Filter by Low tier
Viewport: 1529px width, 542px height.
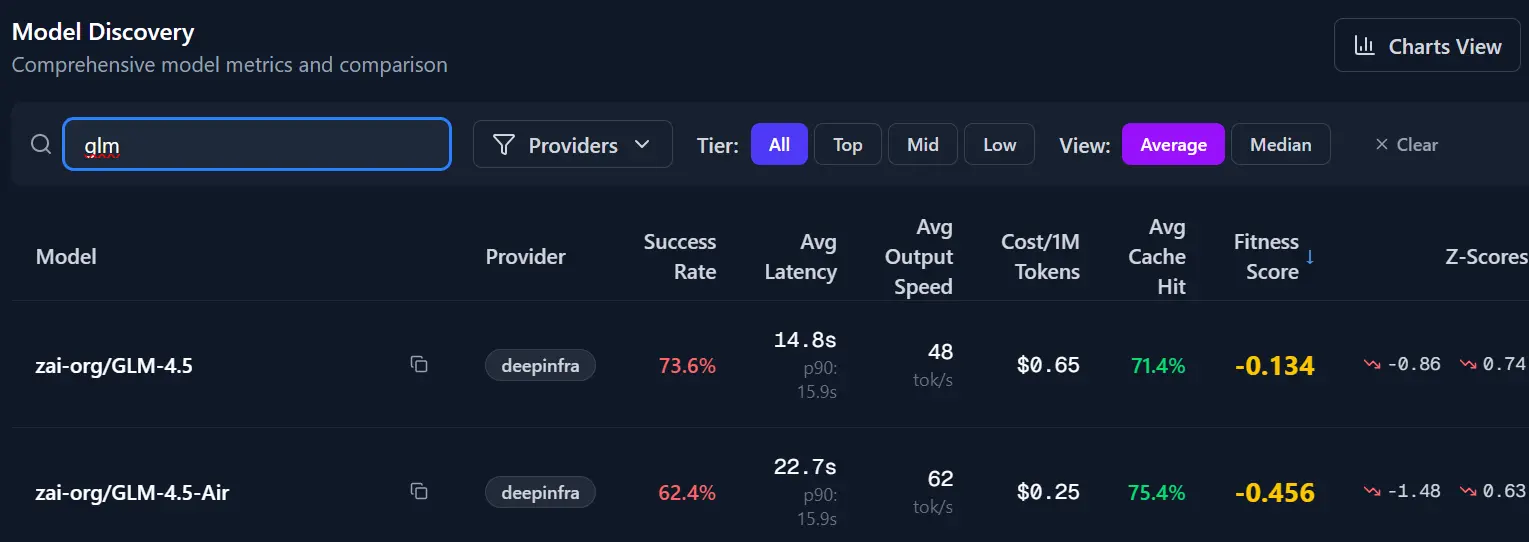coord(999,144)
